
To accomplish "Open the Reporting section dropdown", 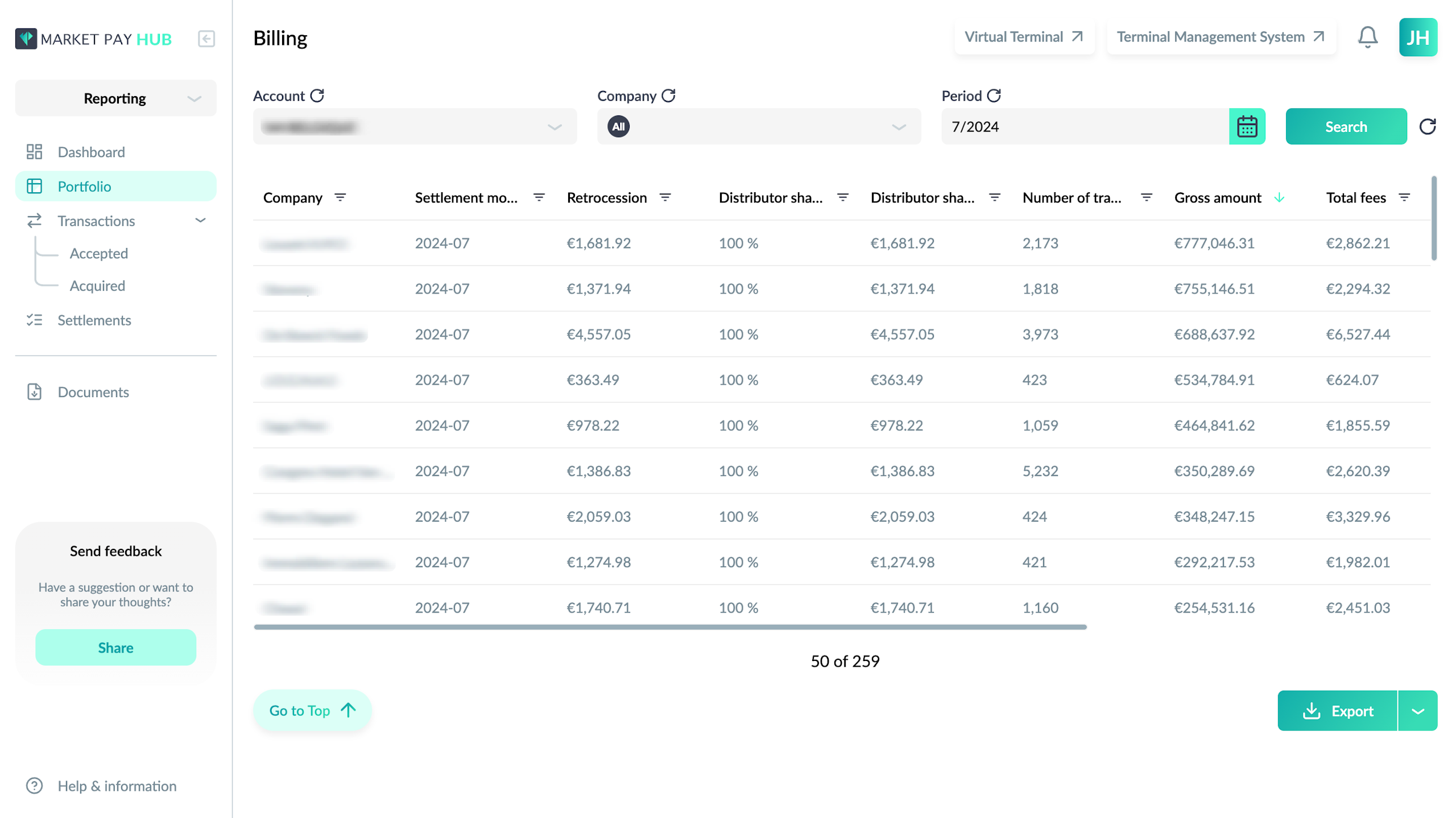I will pos(116,98).
